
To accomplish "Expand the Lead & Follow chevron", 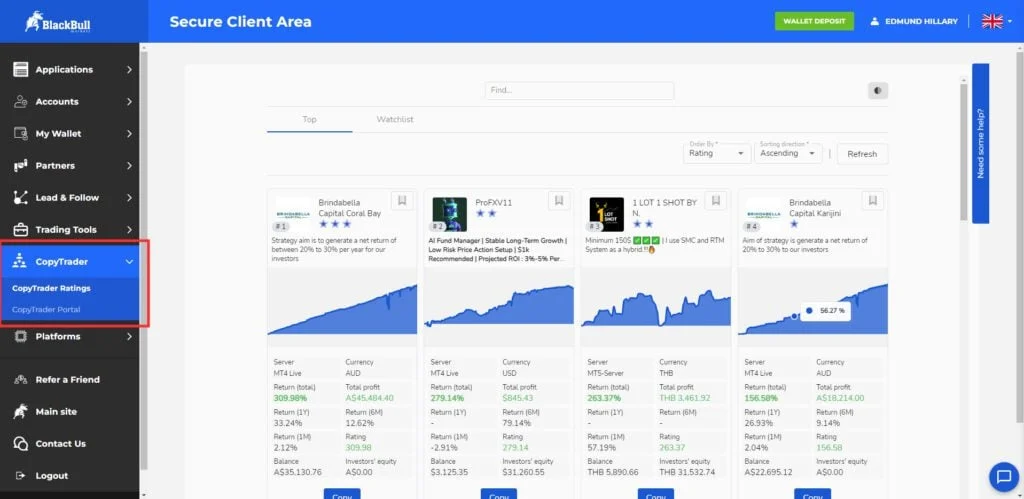I will pos(129,197).
